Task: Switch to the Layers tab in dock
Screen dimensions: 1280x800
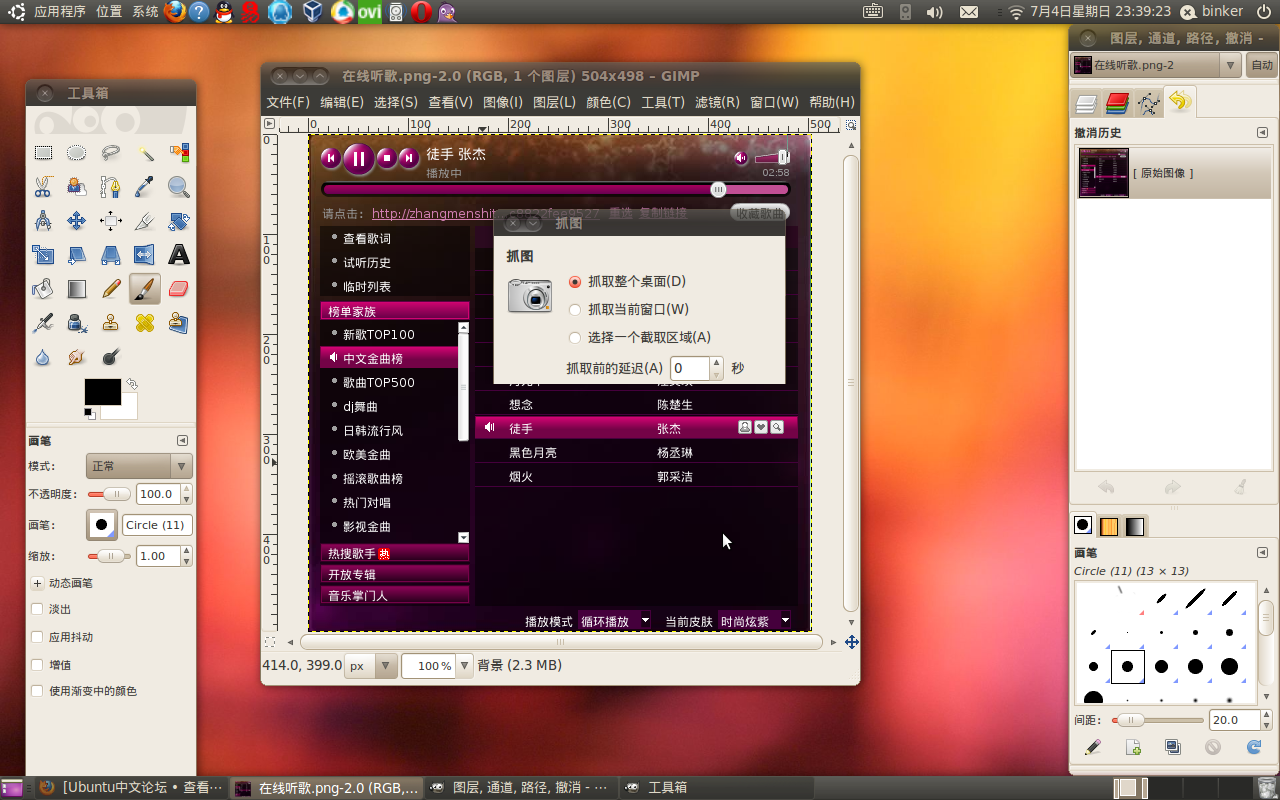Action: [1087, 103]
